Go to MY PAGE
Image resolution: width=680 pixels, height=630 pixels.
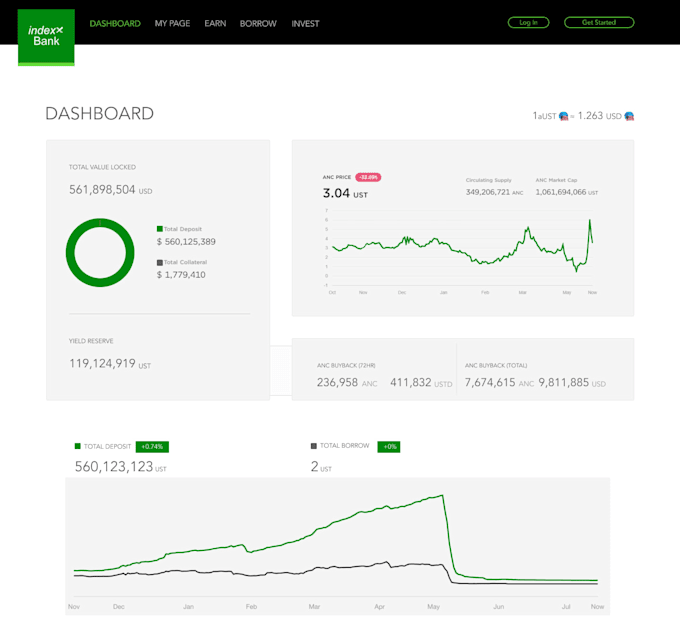tap(172, 23)
